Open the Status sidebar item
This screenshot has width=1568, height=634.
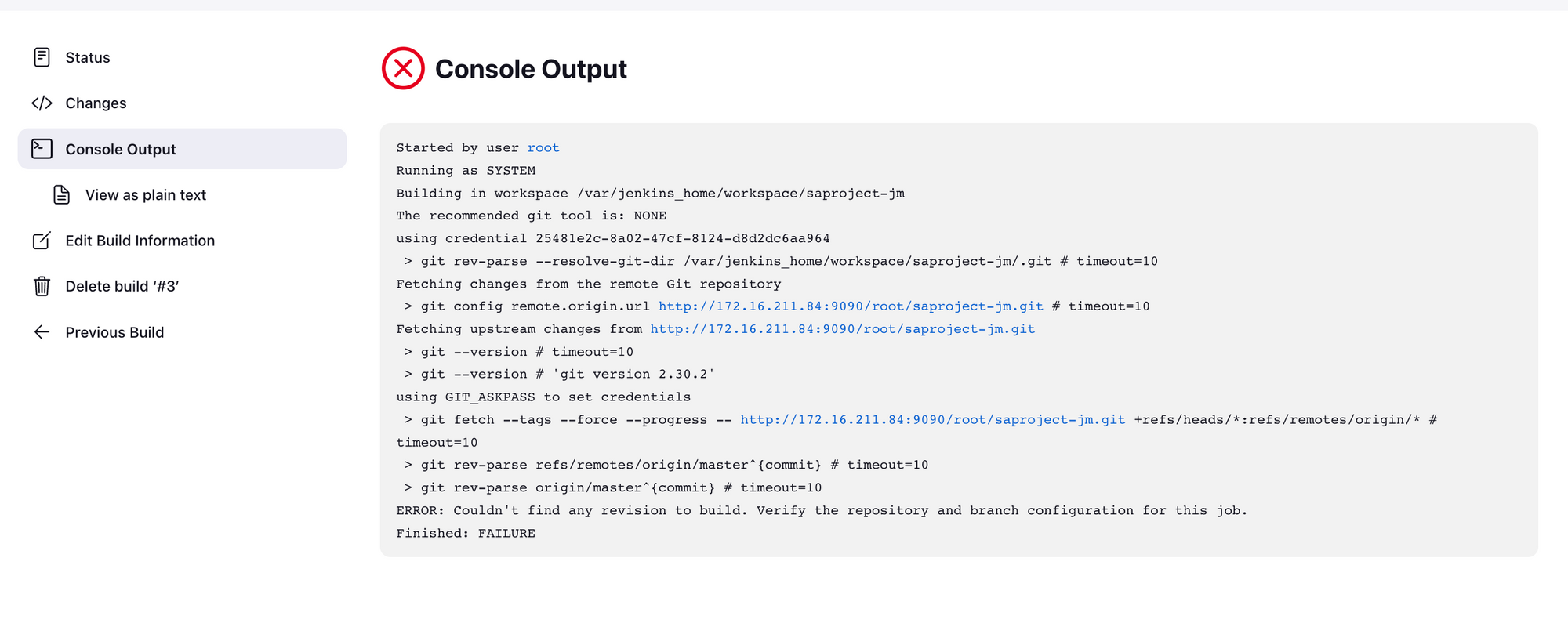click(88, 57)
